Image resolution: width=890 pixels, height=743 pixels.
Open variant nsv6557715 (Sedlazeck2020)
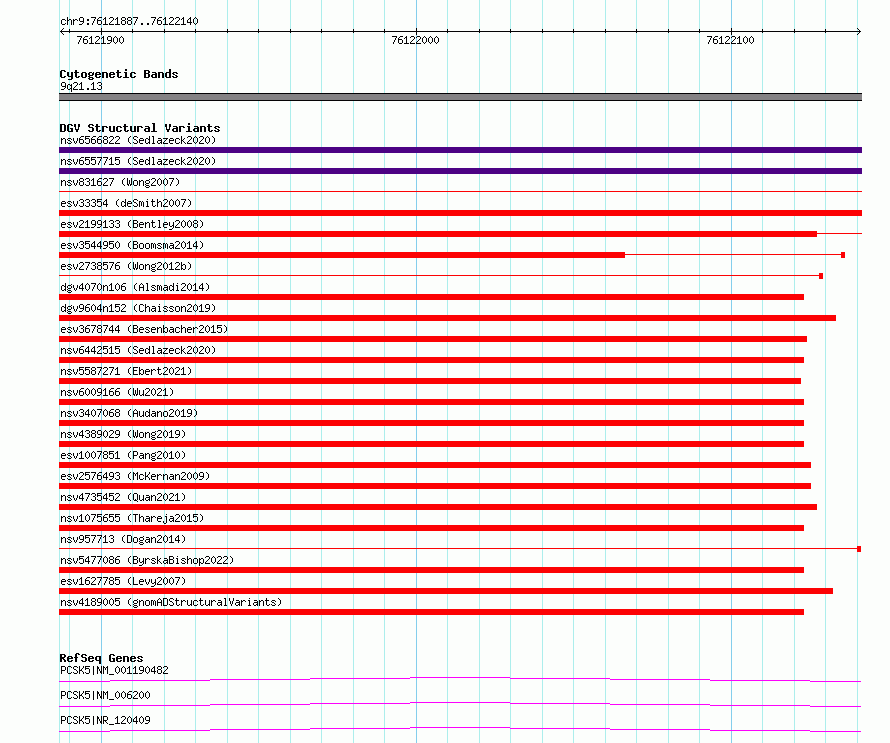[138, 161]
